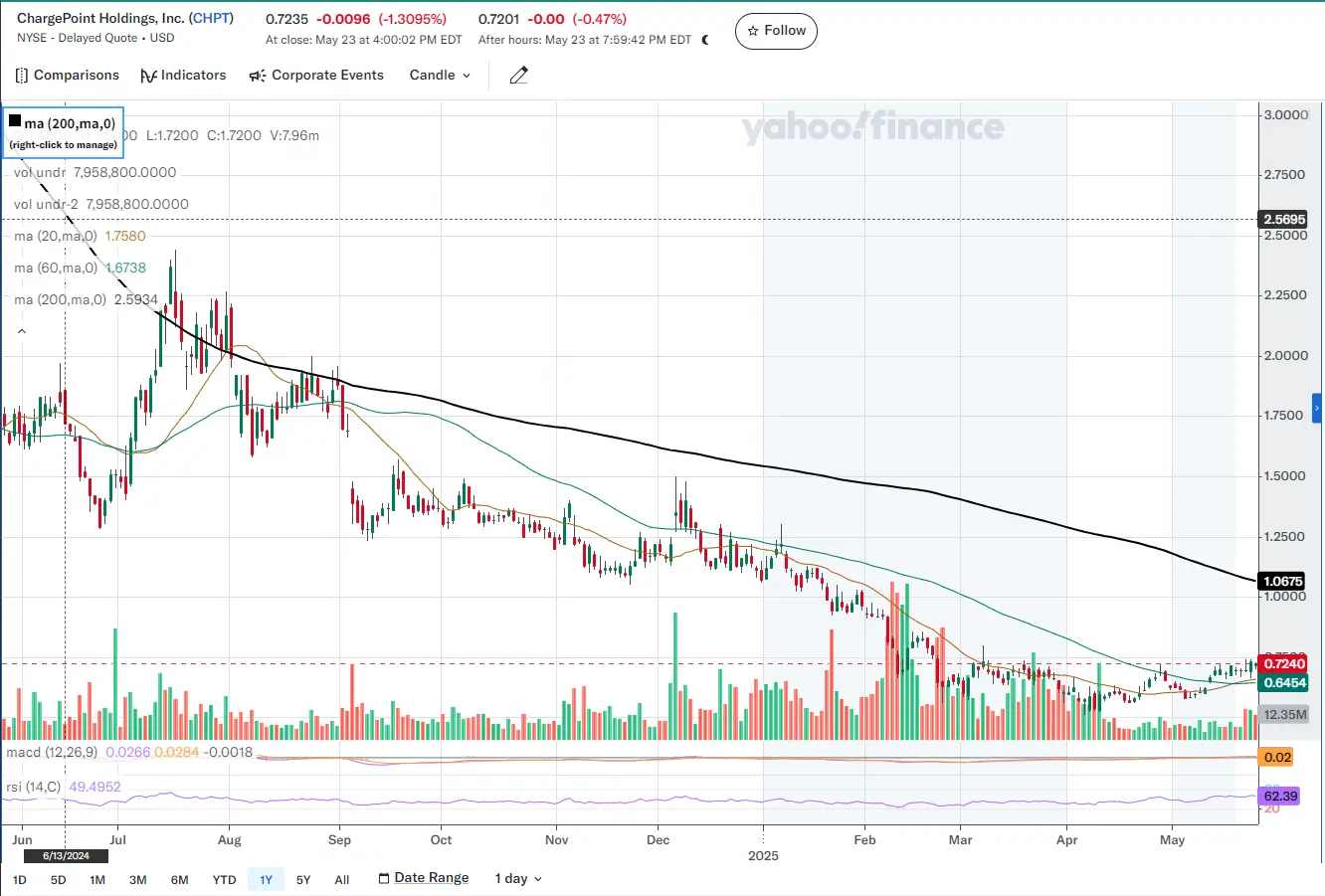Click the after hours price 0.7201
This screenshot has height=896, width=1325.
[x=499, y=20]
